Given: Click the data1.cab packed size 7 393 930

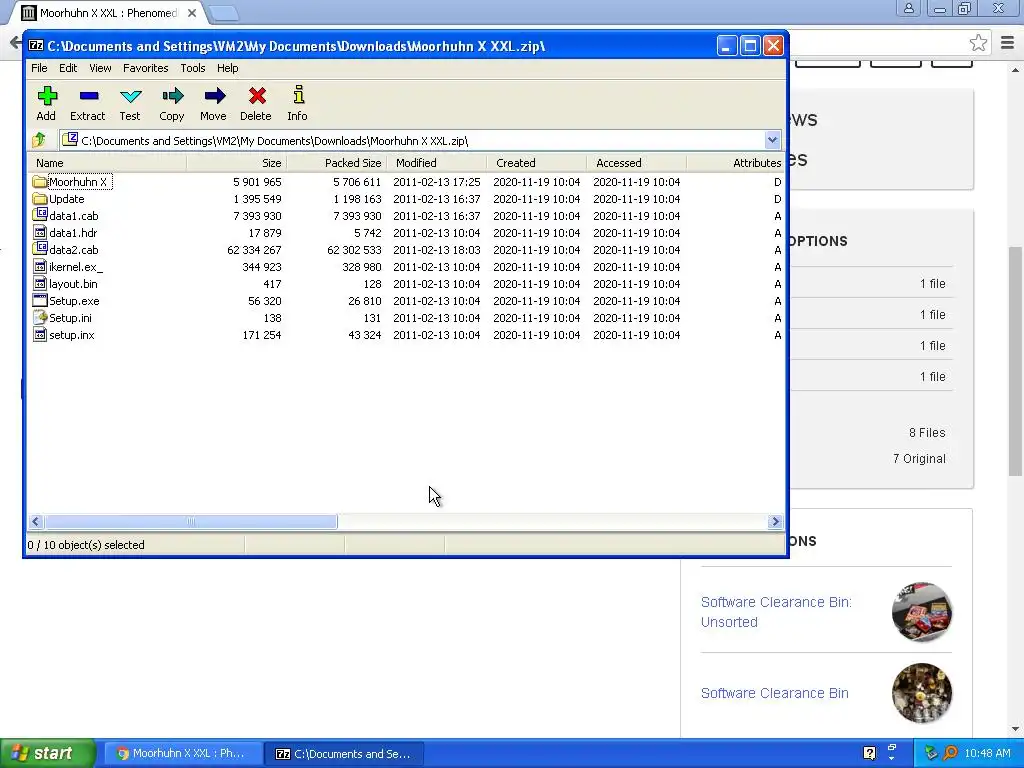Looking at the screenshot, I should point(357,216).
